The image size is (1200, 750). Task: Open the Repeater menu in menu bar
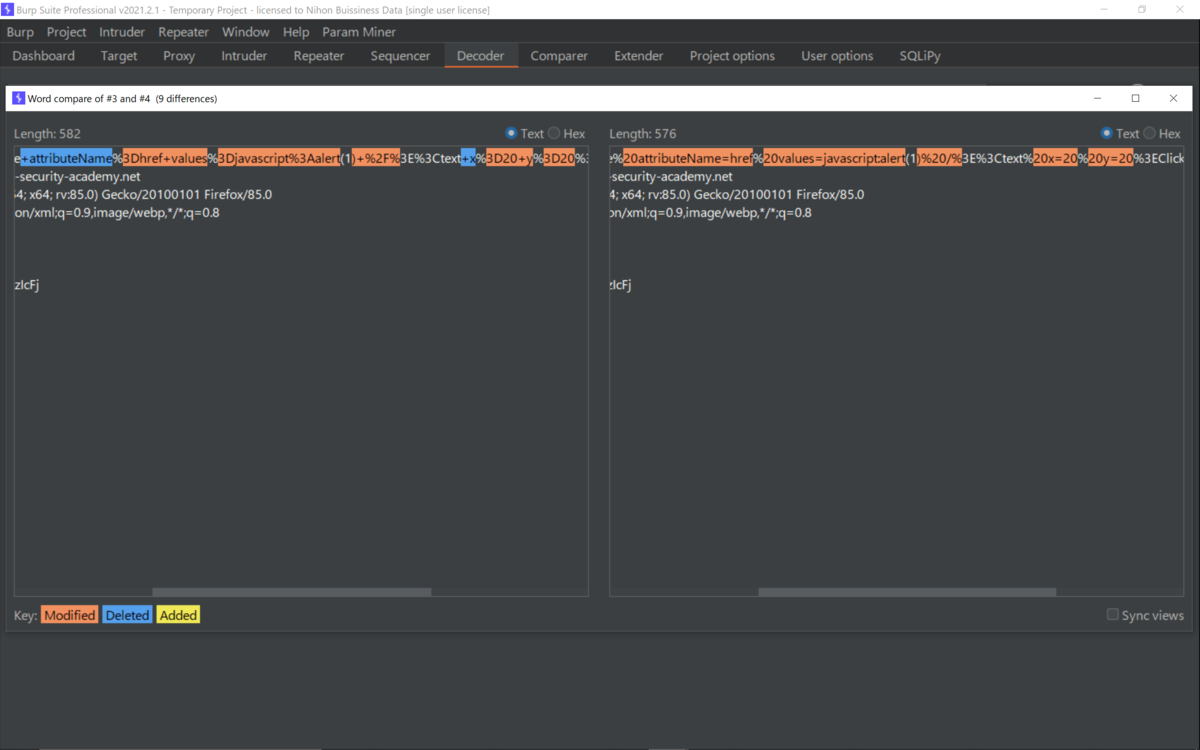tap(184, 32)
